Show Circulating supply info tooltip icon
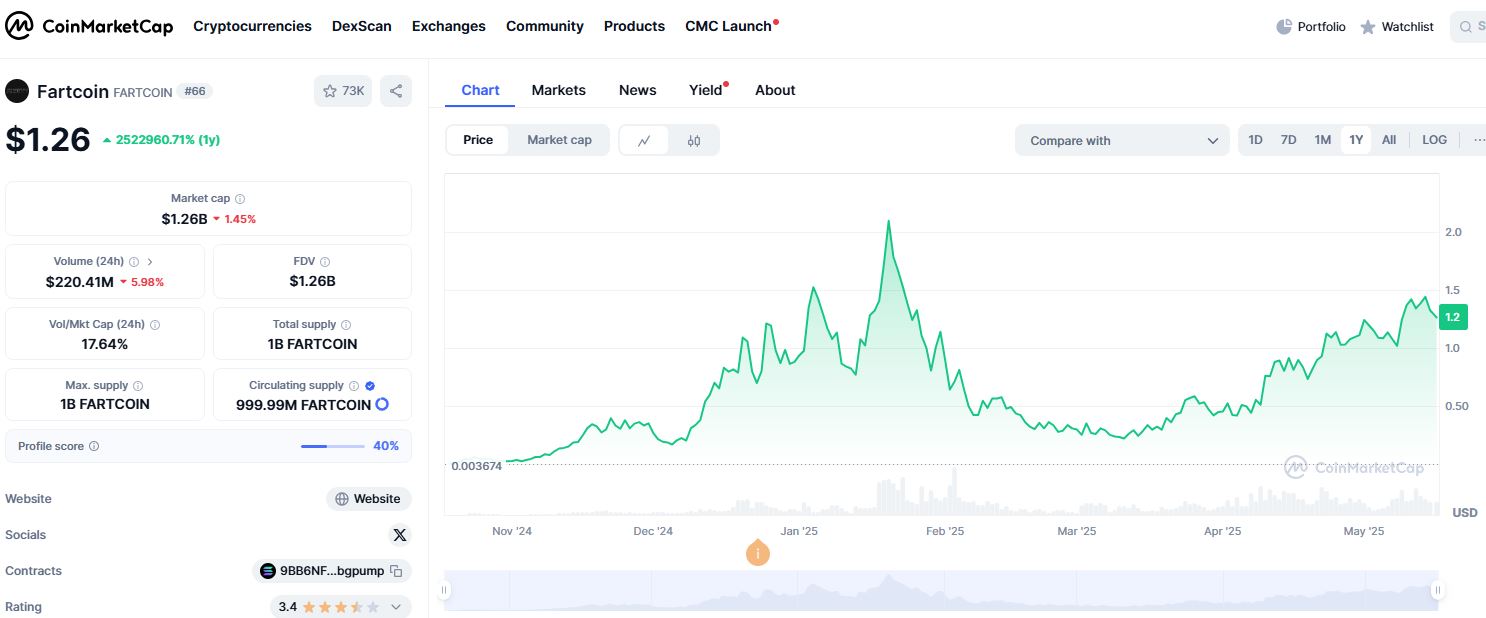 (353, 386)
